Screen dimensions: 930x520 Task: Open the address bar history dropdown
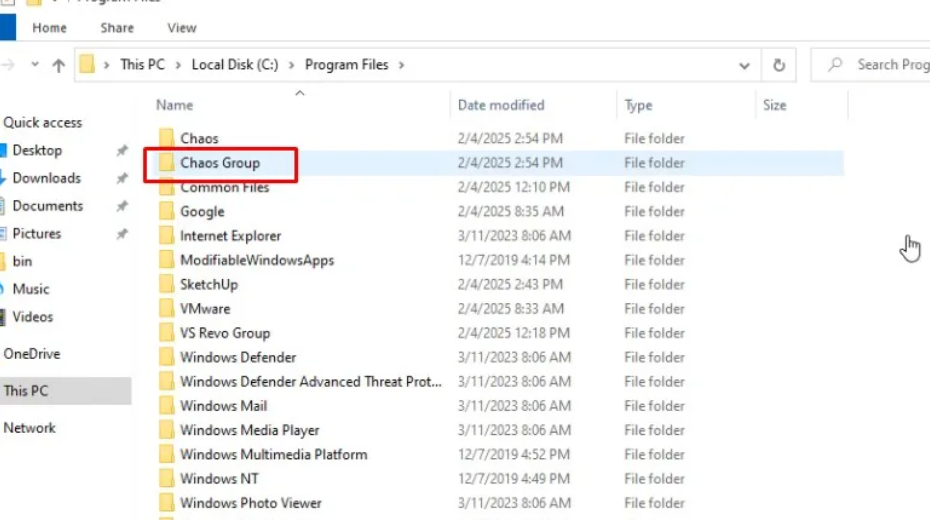coord(744,66)
